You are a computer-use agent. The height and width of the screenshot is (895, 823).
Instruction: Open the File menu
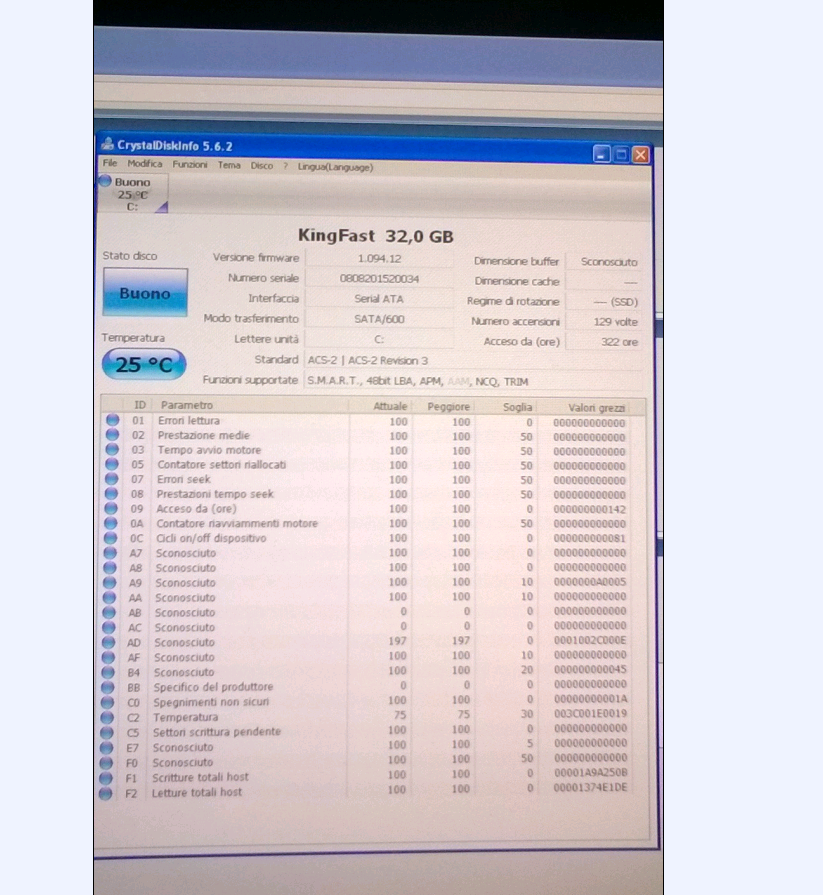[110, 163]
